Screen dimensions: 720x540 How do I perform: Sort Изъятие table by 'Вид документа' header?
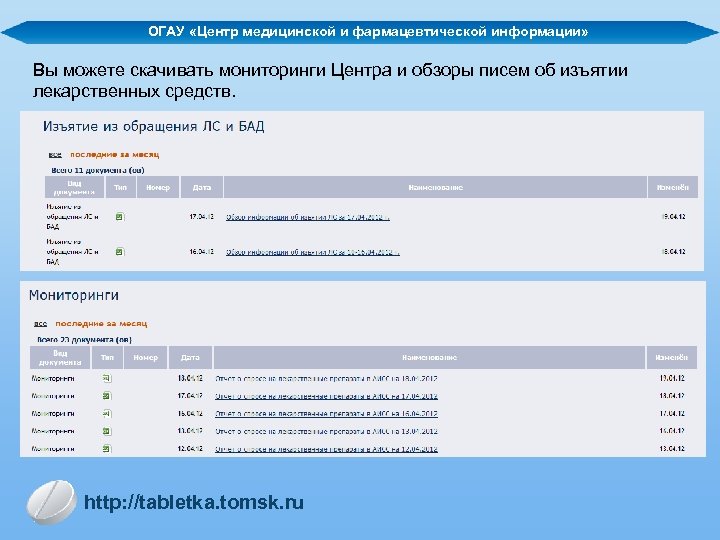tap(74, 187)
